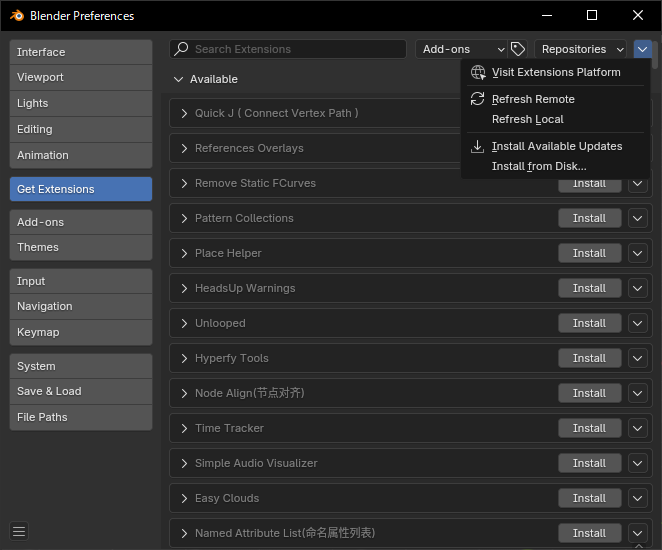Open options arrow for Named Attribute List
The width and height of the screenshot is (662, 550).
638,534
